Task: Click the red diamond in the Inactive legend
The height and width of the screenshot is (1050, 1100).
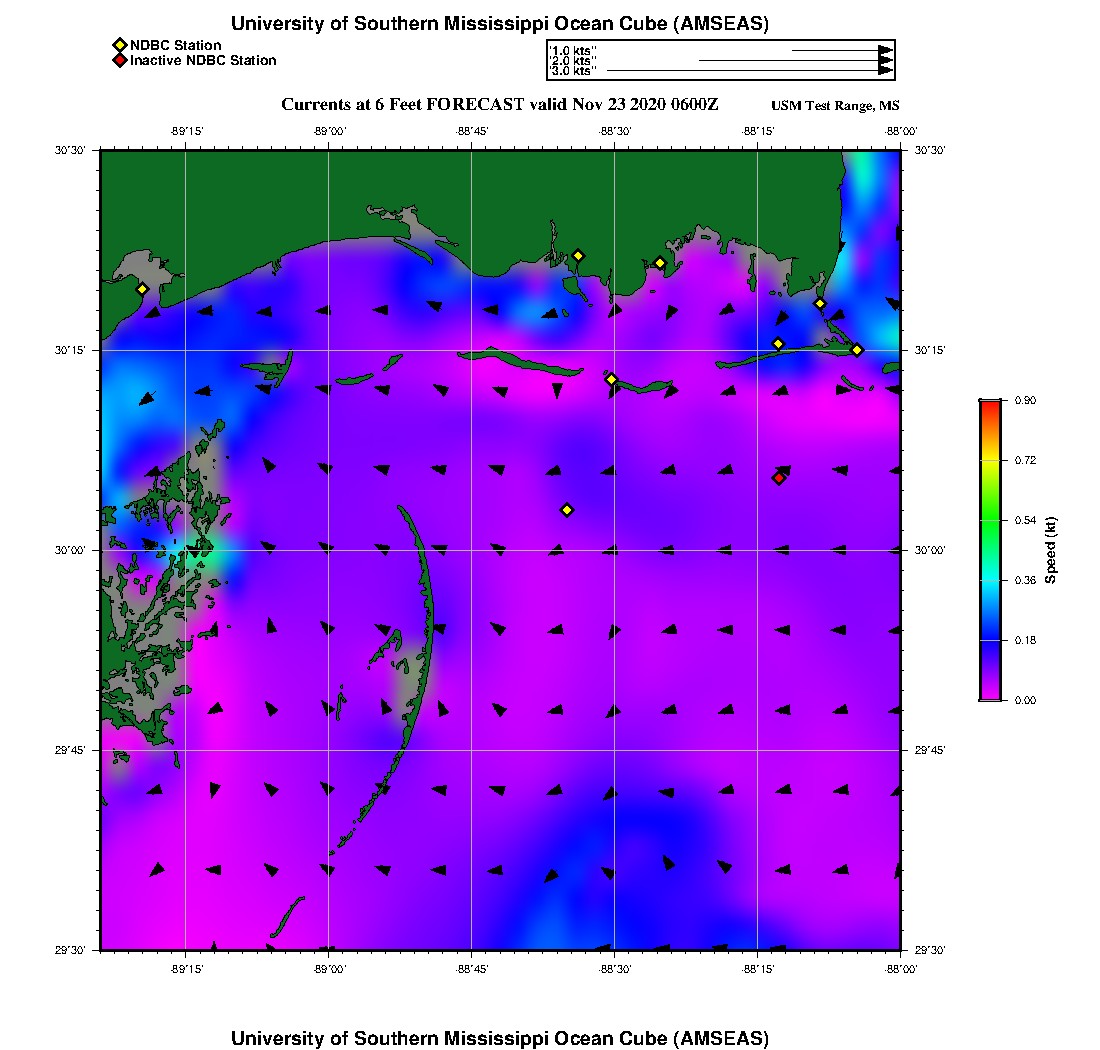Action: click(x=119, y=61)
